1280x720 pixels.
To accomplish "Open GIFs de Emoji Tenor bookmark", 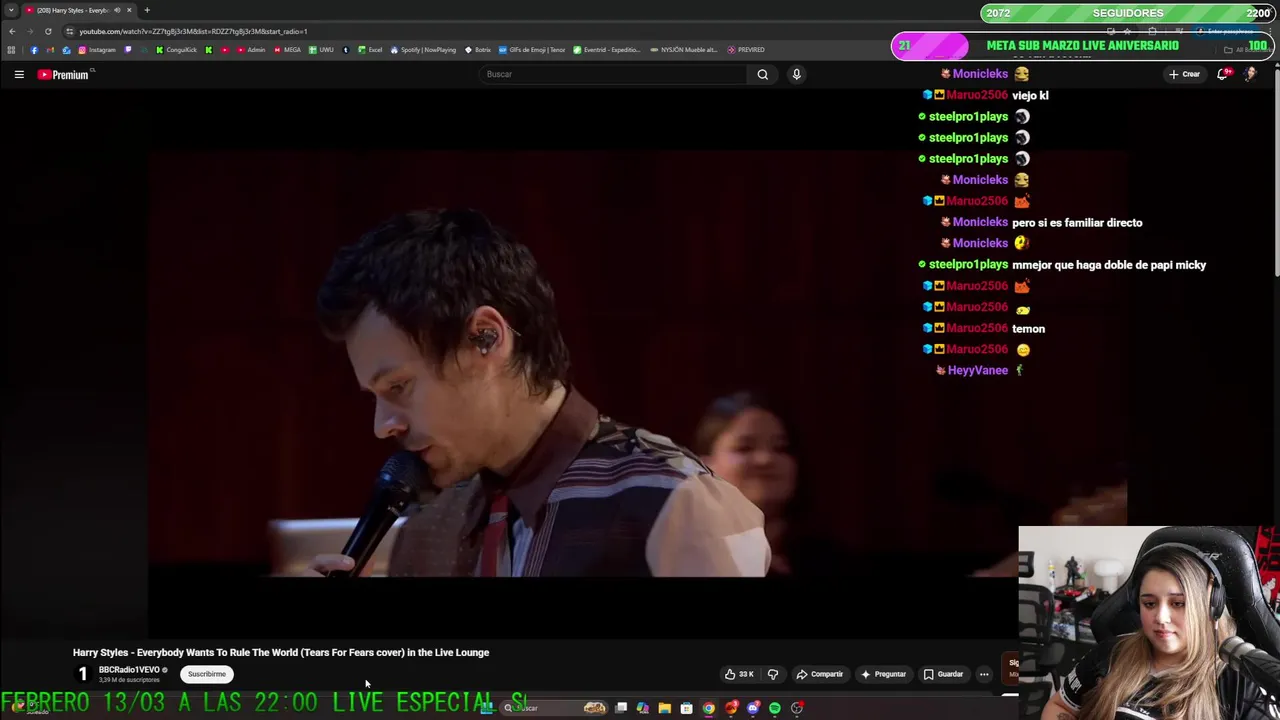I will point(531,50).
